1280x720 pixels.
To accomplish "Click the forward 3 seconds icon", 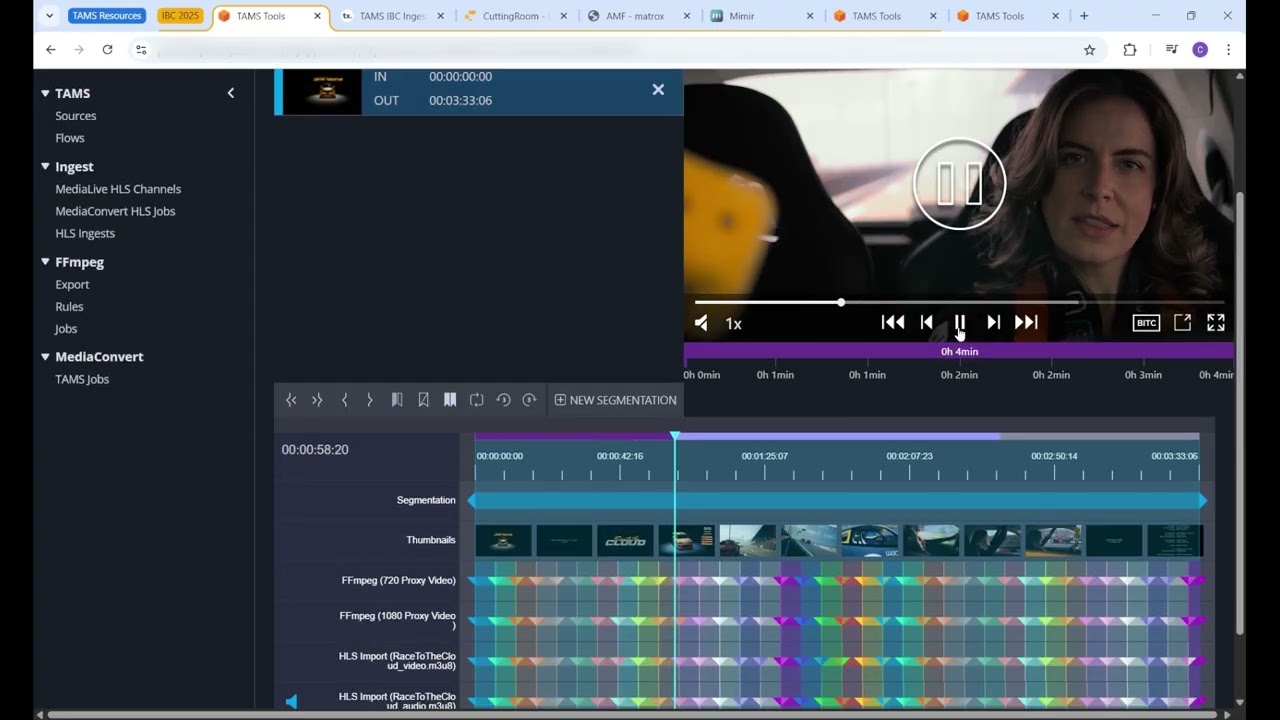I will pyautogui.click(x=529, y=400).
